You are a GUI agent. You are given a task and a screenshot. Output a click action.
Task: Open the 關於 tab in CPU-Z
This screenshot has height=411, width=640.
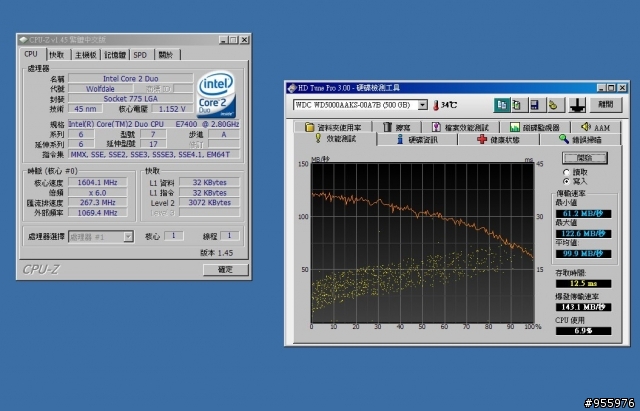pos(166,55)
